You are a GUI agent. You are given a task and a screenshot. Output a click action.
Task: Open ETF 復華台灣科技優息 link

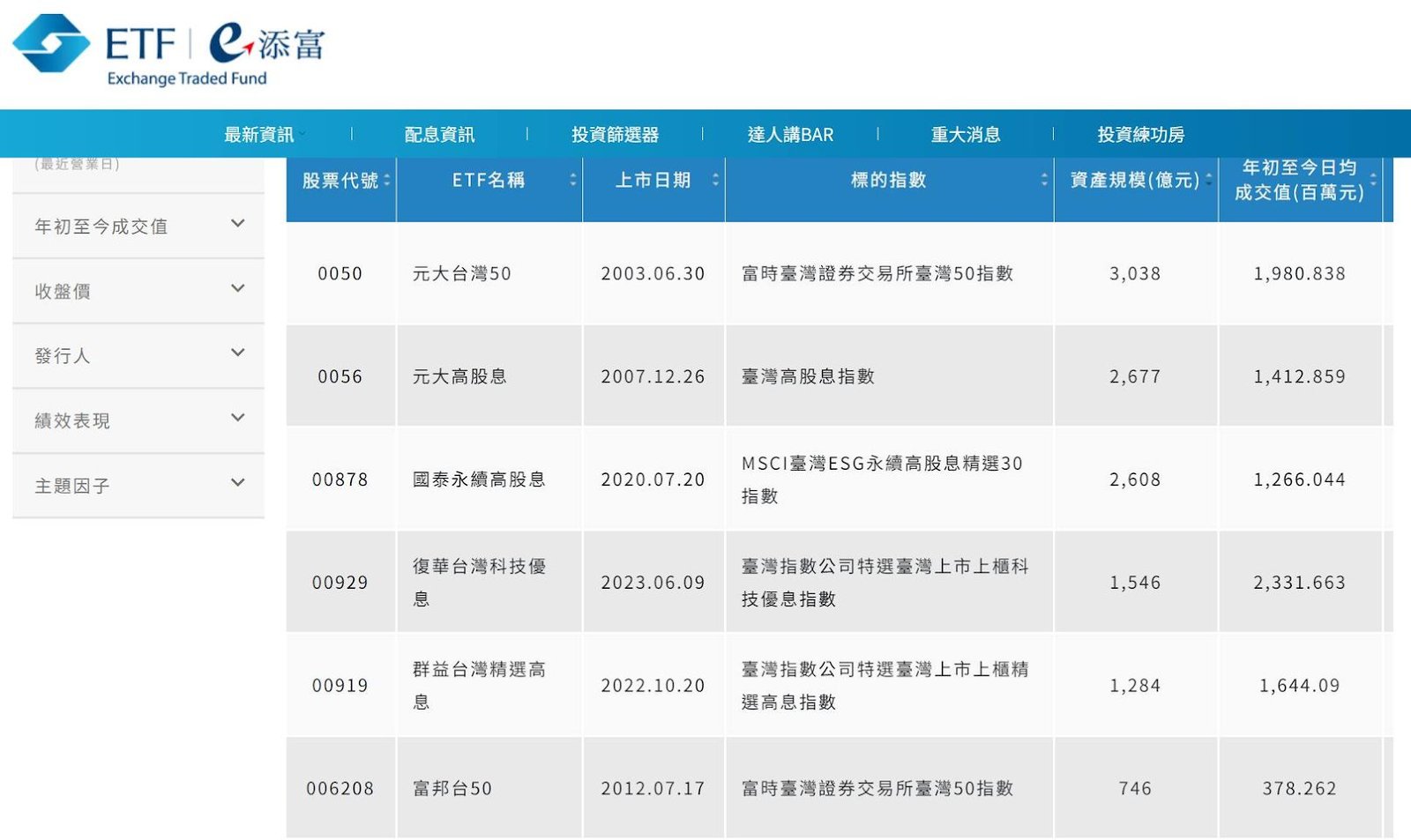click(x=479, y=582)
